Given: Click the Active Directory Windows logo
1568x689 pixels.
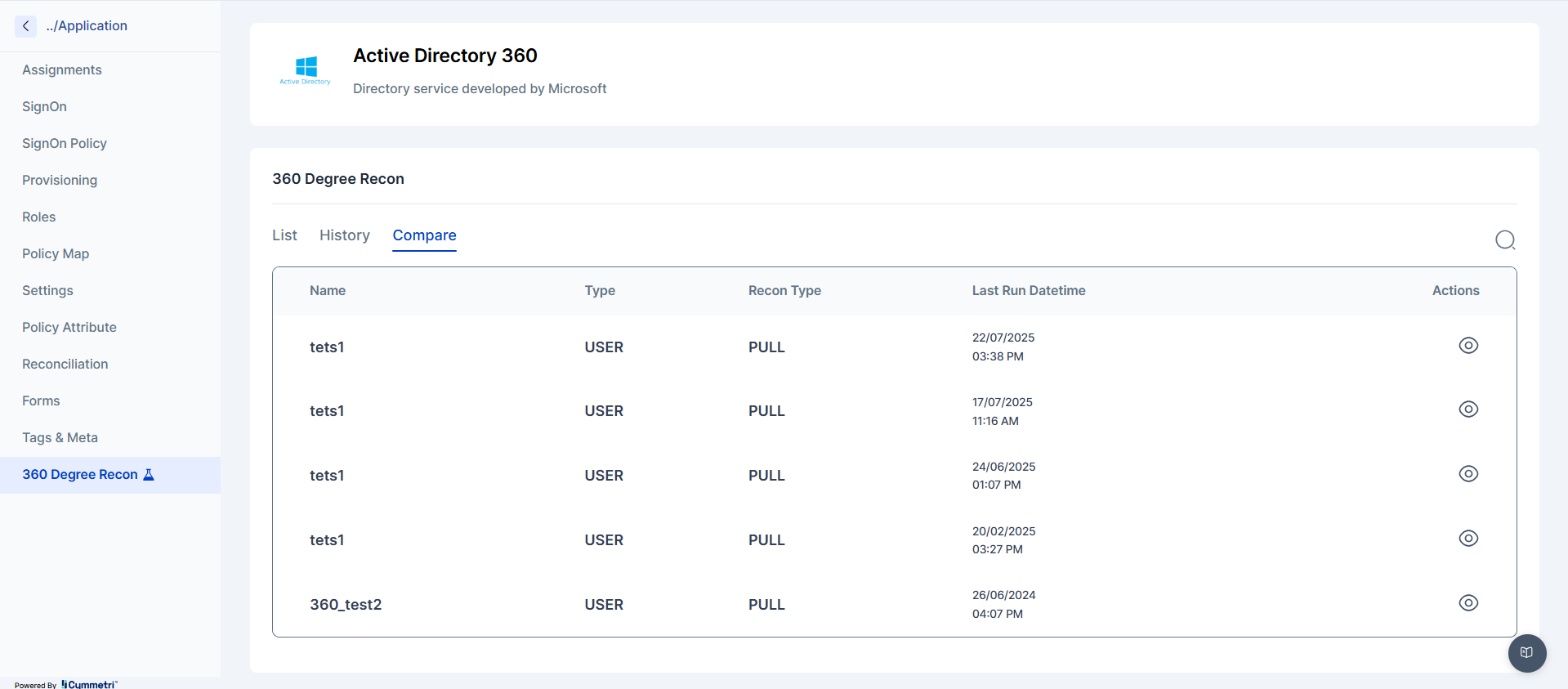Looking at the screenshot, I should click(x=306, y=70).
